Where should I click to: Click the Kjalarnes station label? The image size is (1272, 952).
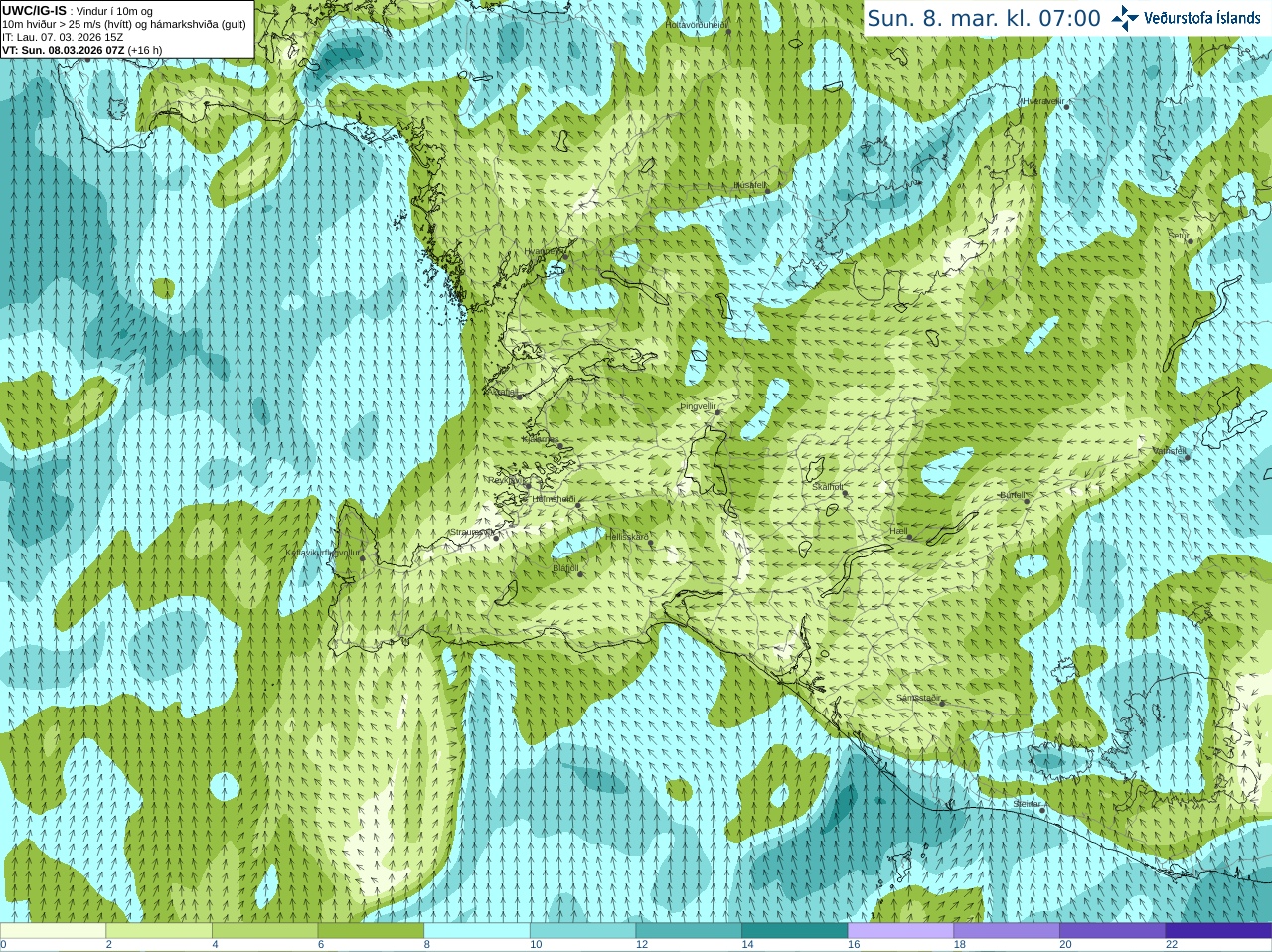[x=541, y=439]
